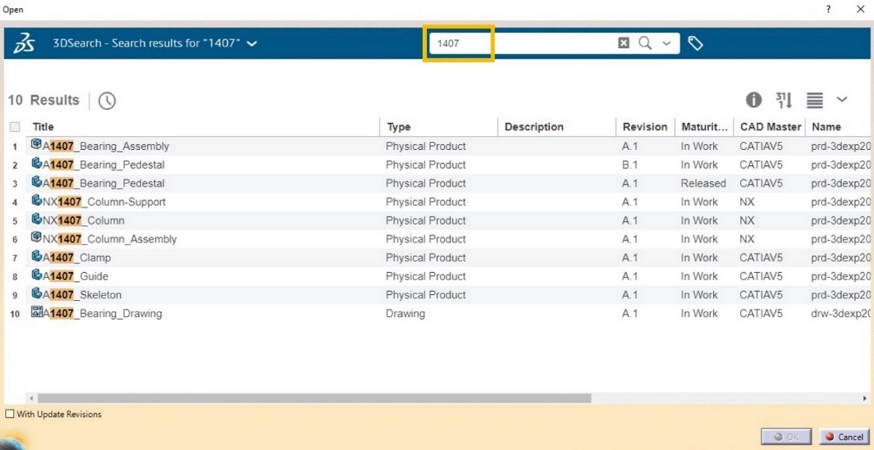Expand the 3DSearch results title dropdown
This screenshot has width=874, height=450.
coord(252,43)
